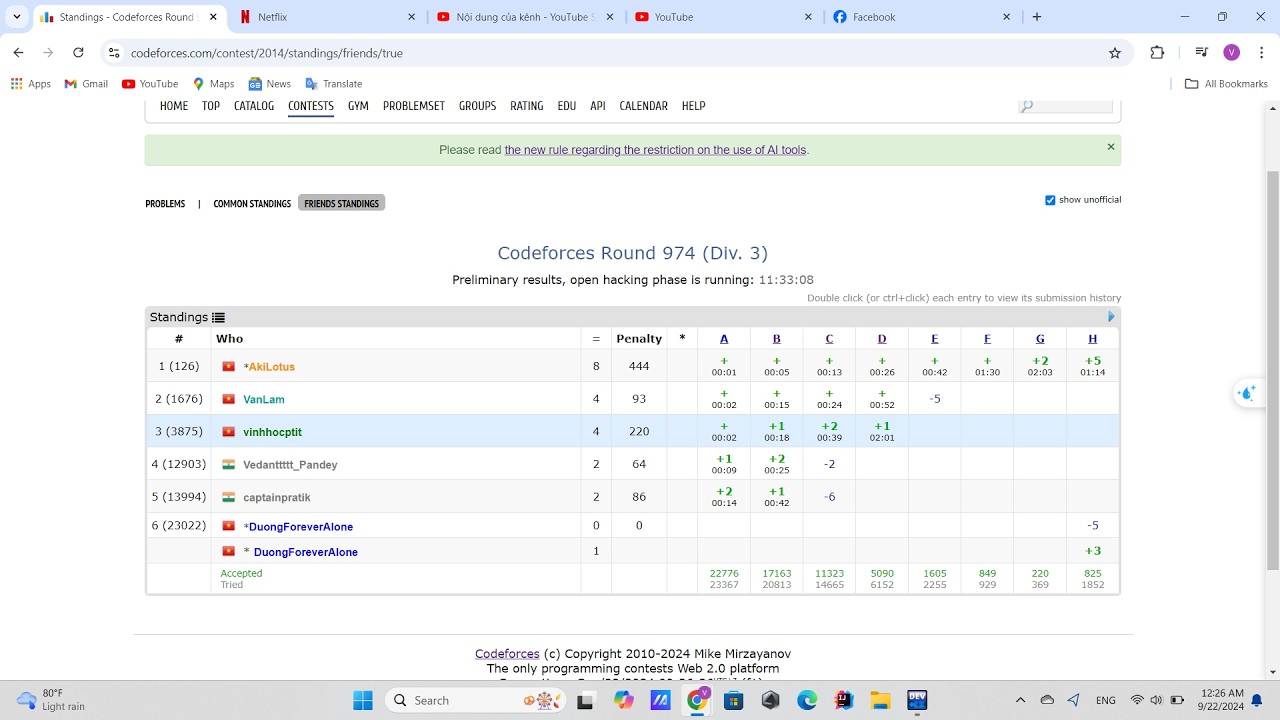Viewport: 1280px width, 720px height.
Task: Open Gmail bookmark
Action: (x=86, y=84)
